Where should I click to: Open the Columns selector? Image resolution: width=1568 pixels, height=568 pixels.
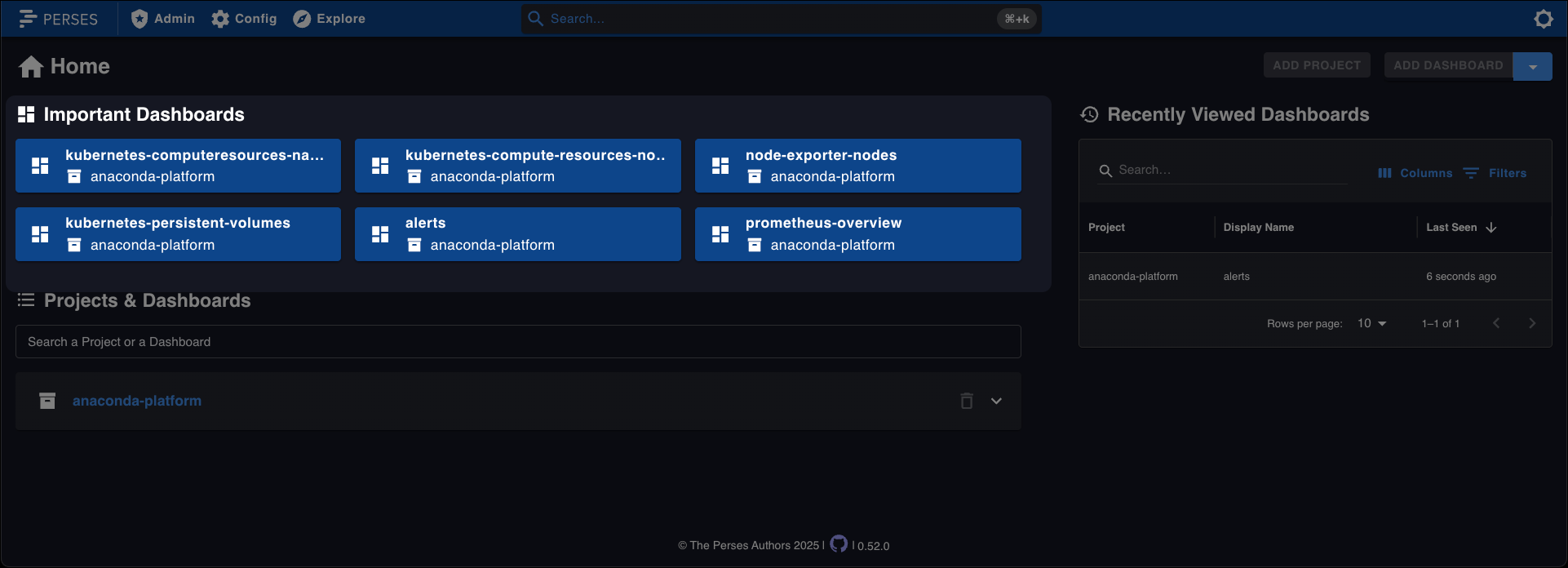pos(1415,173)
